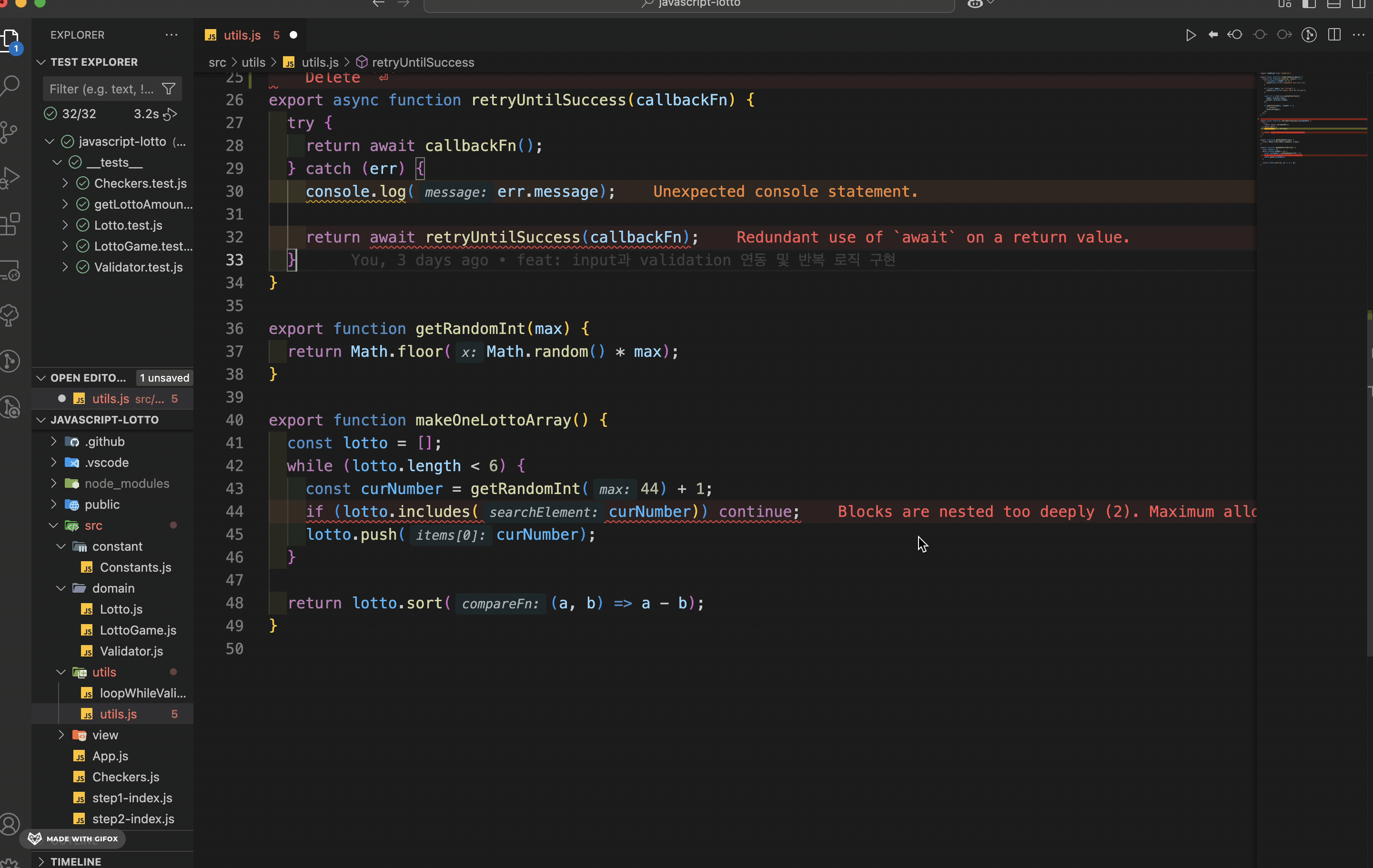Open the Git Graph icon in the activity bar
Image resolution: width=1373 pixels, height=868 pixels.
(9, 361)
